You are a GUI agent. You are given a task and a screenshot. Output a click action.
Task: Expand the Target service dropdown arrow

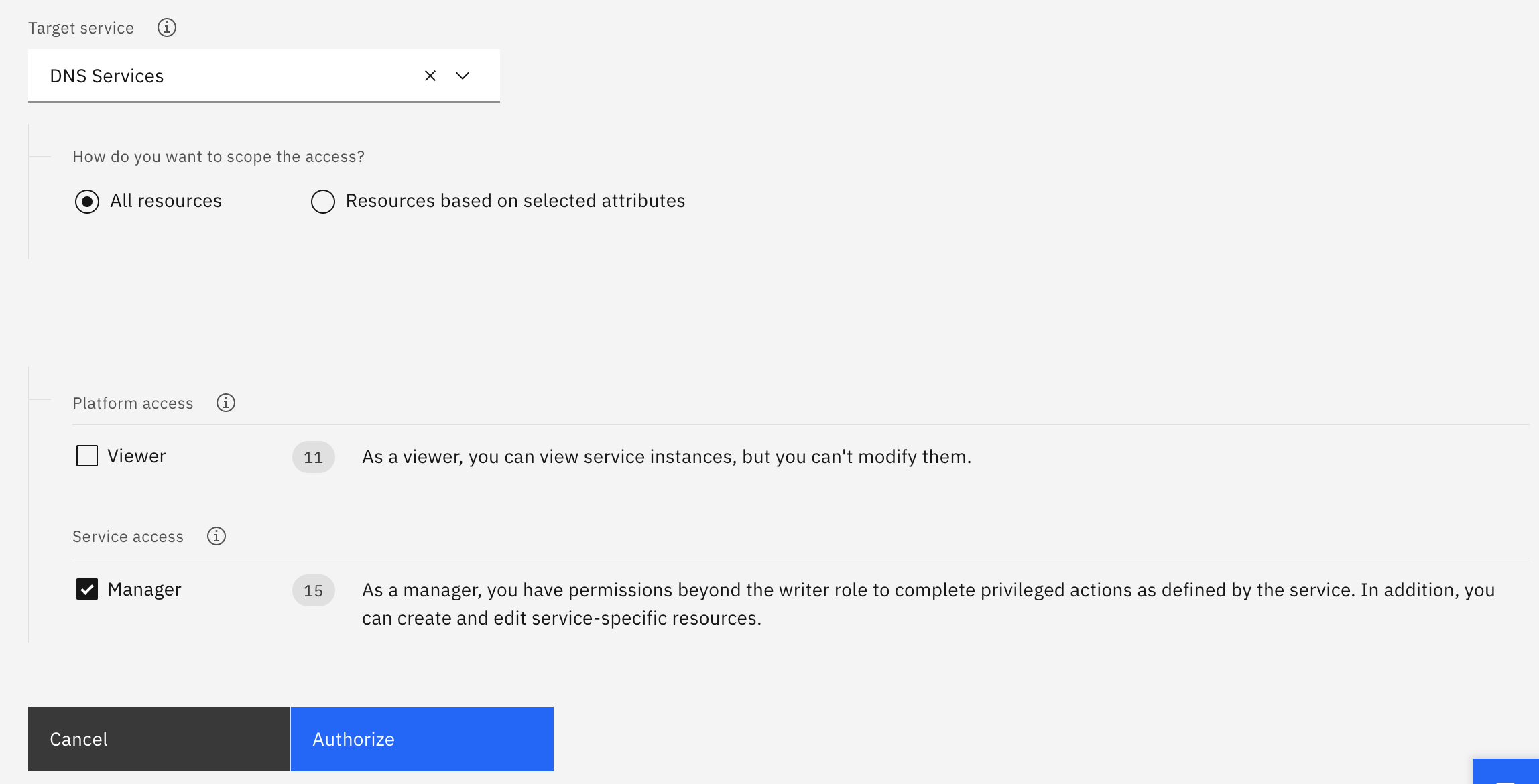463,76
